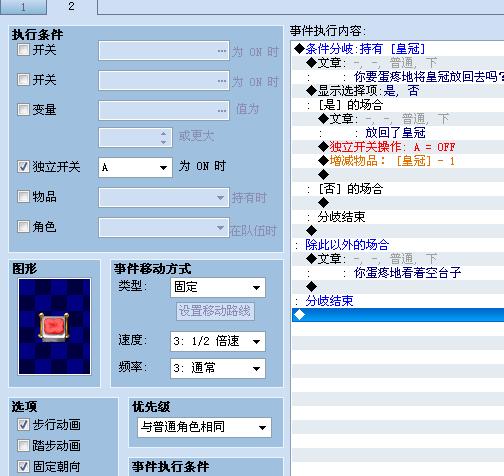504x476 pixels.
Task: Select event page tab 2
Action: 72,7
